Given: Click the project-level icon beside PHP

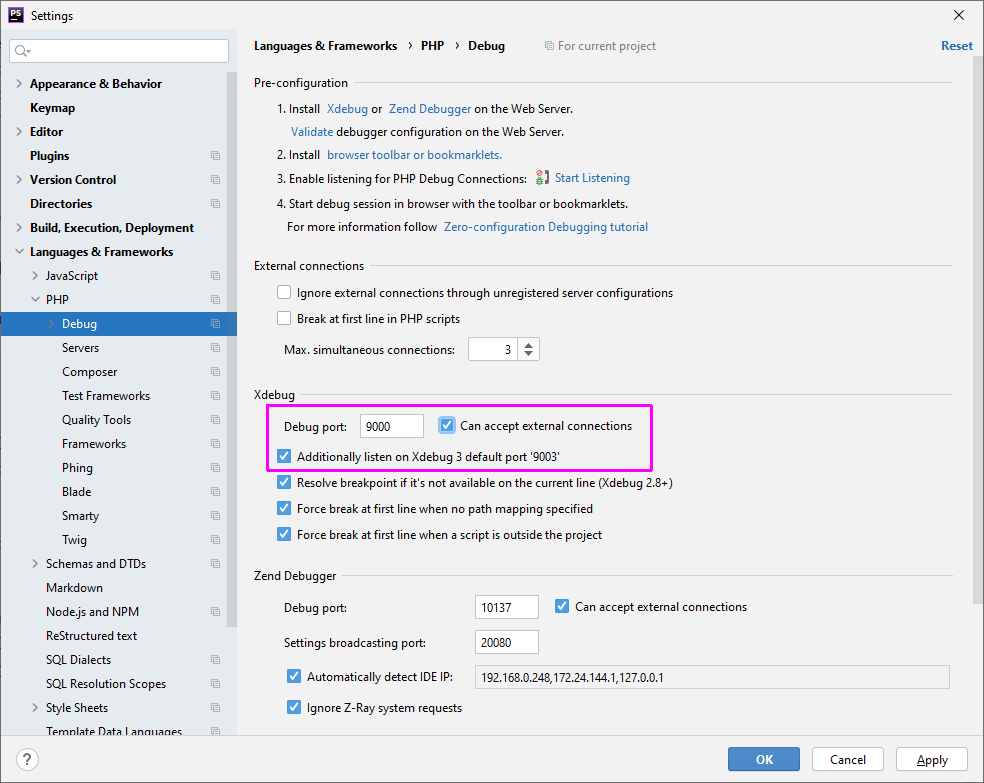Looking at the screenshot, I should [x=215, y=300].
